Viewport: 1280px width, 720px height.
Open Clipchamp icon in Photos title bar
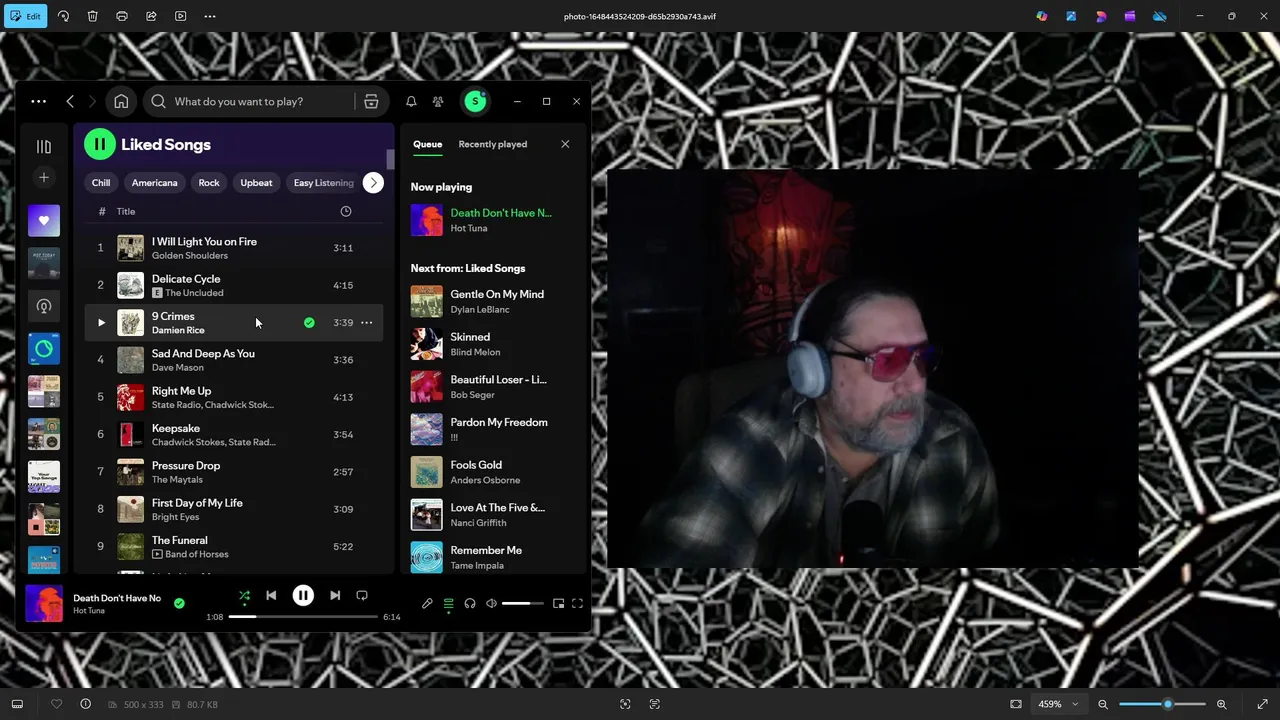(1130, 16)
